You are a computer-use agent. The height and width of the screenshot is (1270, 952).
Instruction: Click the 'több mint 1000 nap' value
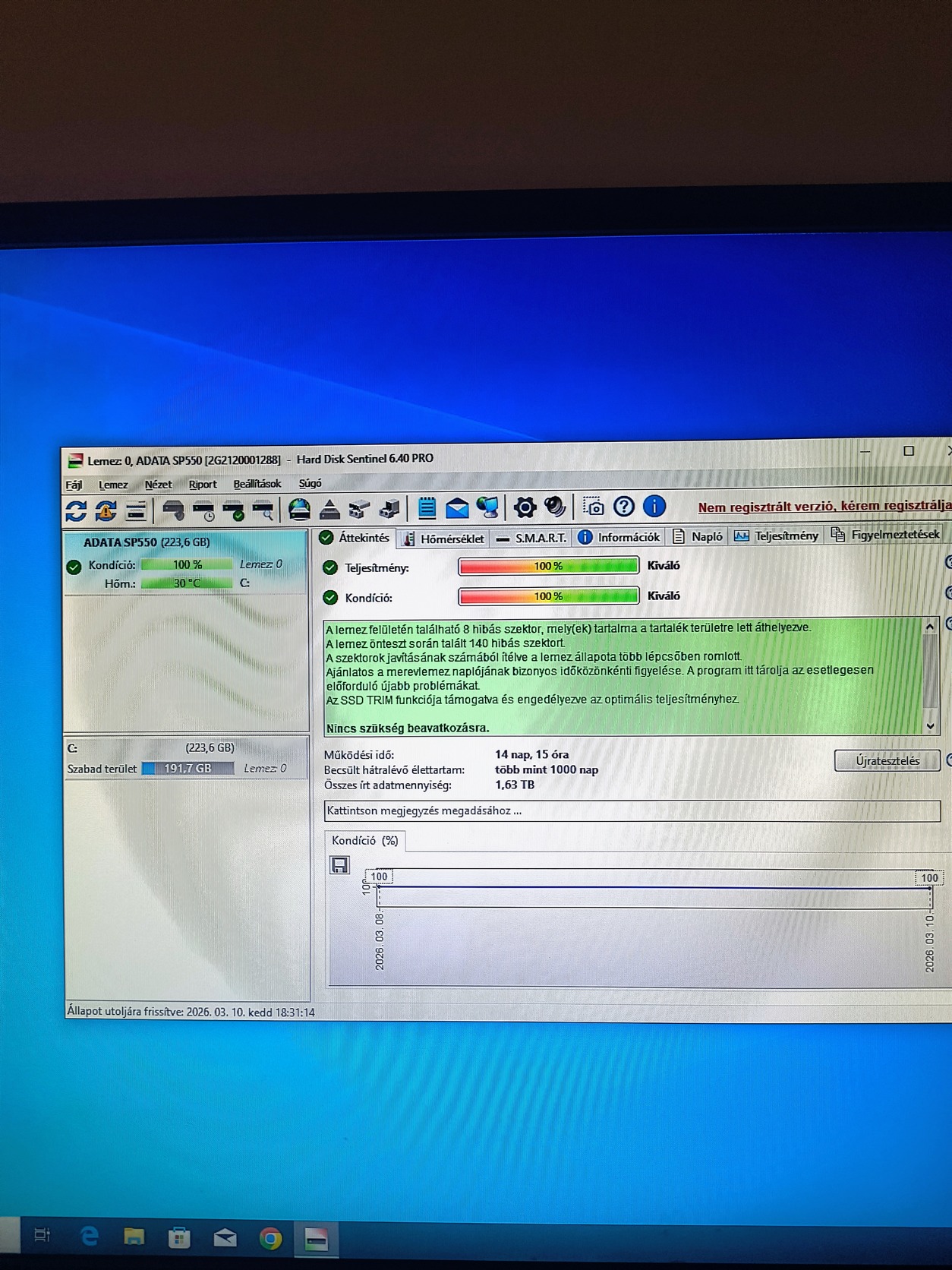tap(547, 769)
